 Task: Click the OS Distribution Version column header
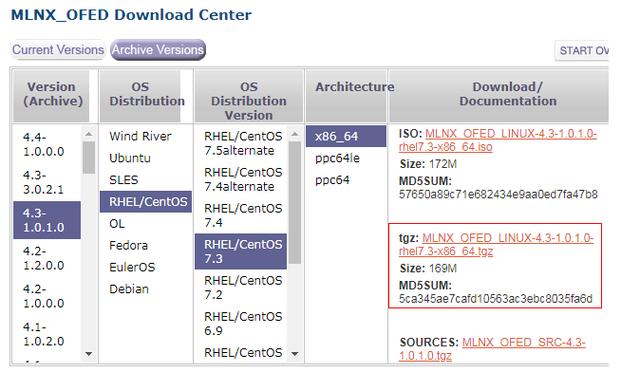click(249, 95)
